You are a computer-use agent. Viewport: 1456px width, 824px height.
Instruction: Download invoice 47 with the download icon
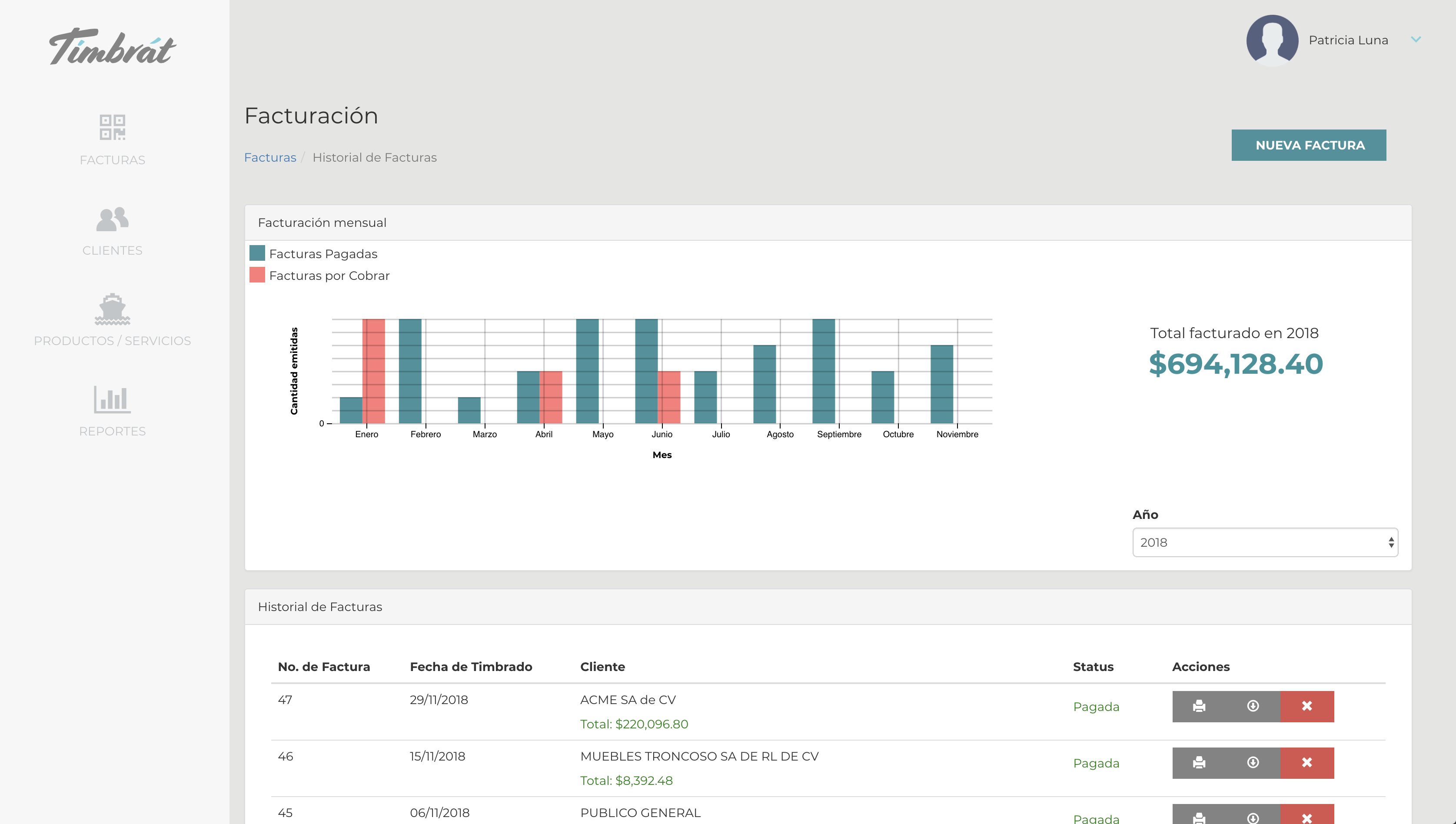tap(1253, 706)
